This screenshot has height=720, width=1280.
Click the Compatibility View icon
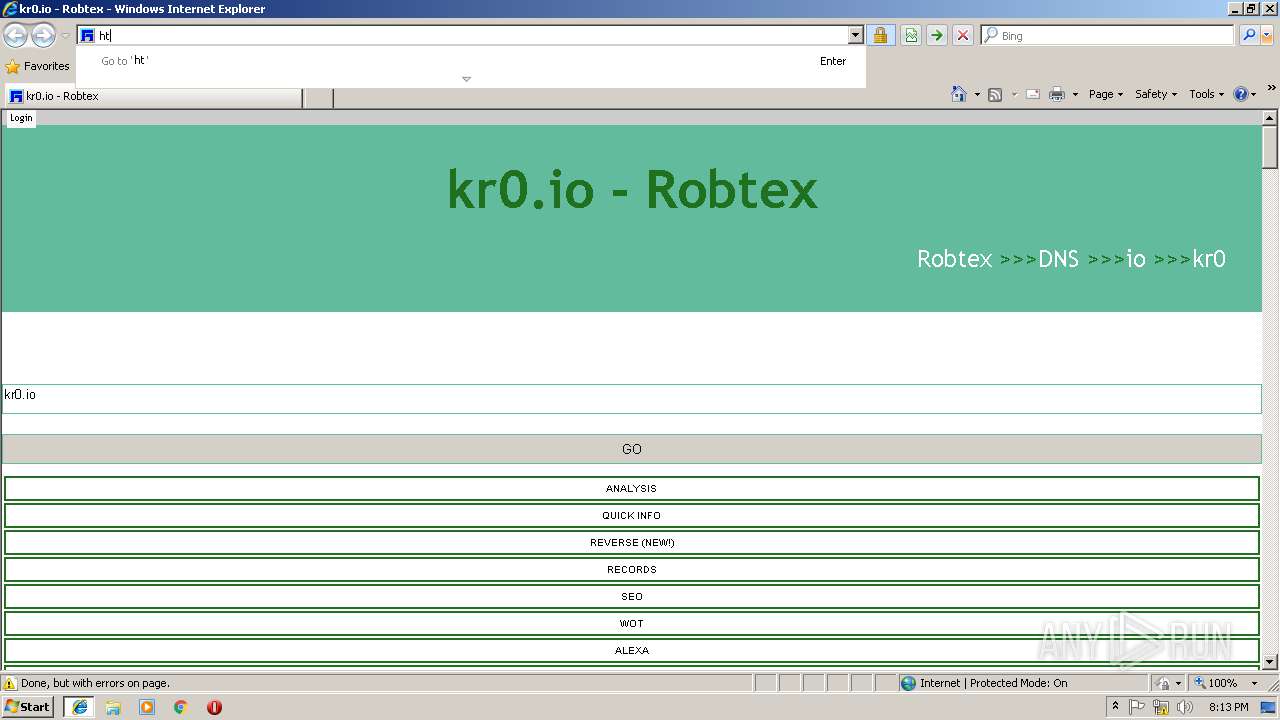click(x=911, y=36)
